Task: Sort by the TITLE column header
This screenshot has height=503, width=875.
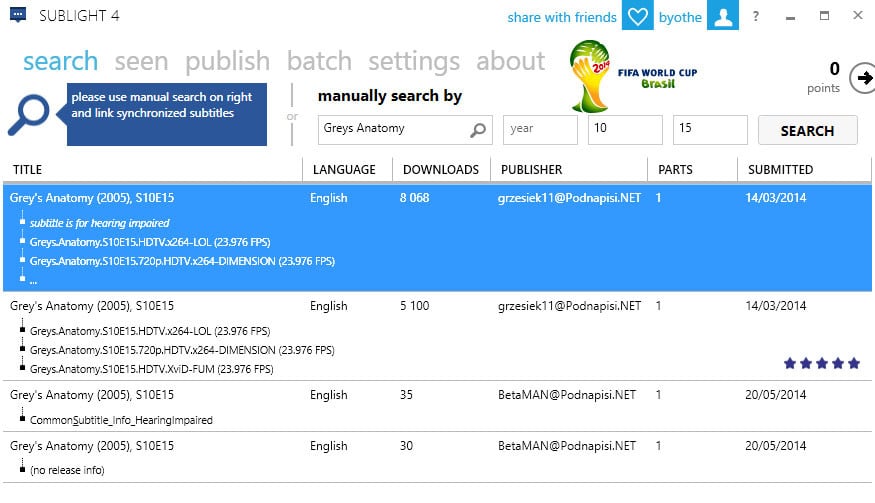Action: pos(152,170)
